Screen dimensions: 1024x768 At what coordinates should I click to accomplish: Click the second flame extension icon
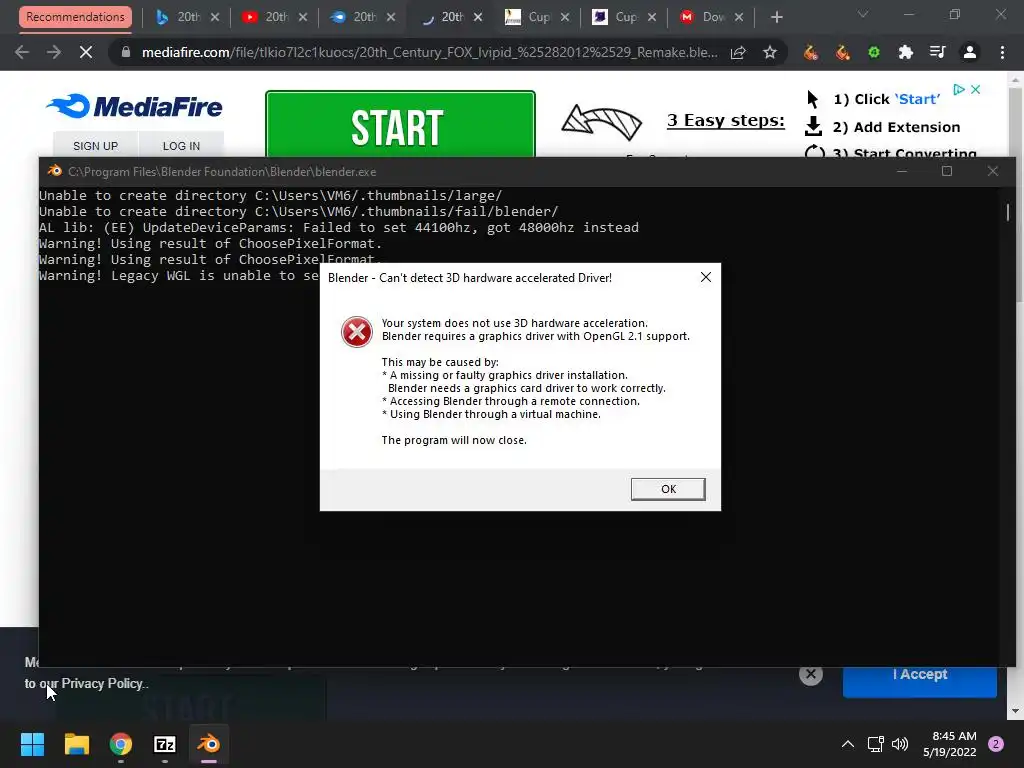[x=842, y=52]
